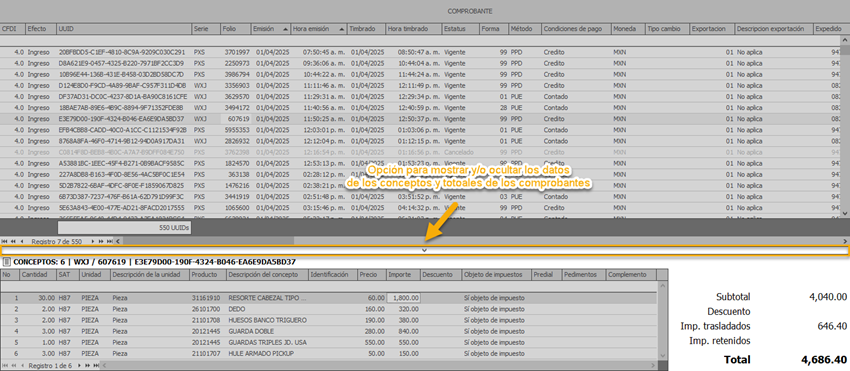850x371 pixels.
Task: Go to last record in comprobante navigator
Action: click(110, 241)
